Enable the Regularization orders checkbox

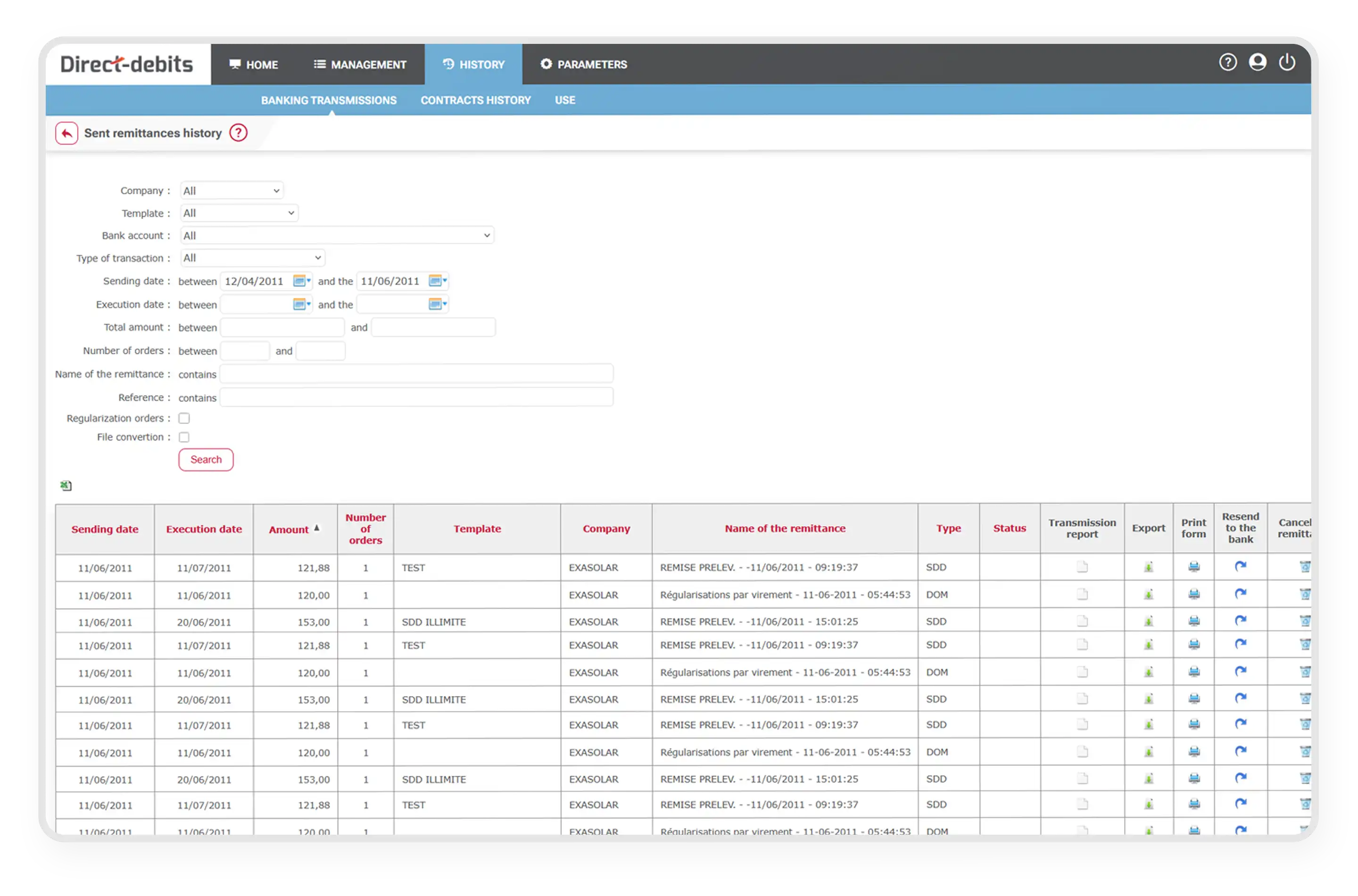(184, 418)
